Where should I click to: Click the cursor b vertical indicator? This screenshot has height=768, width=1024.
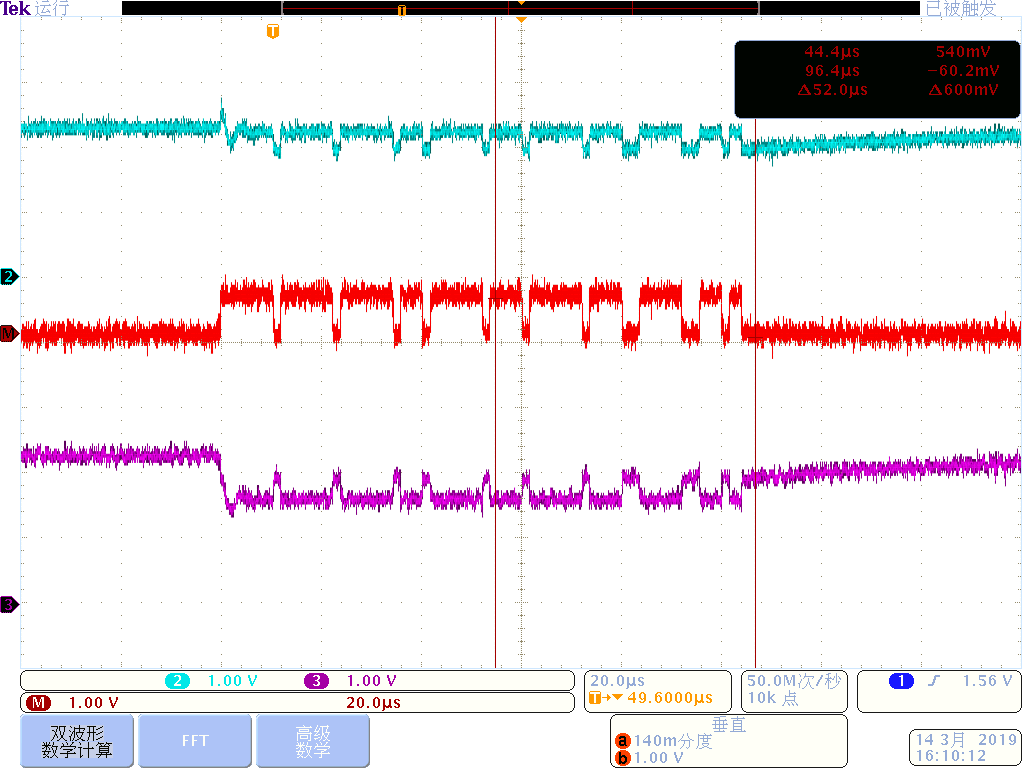[x=622, y=758]
